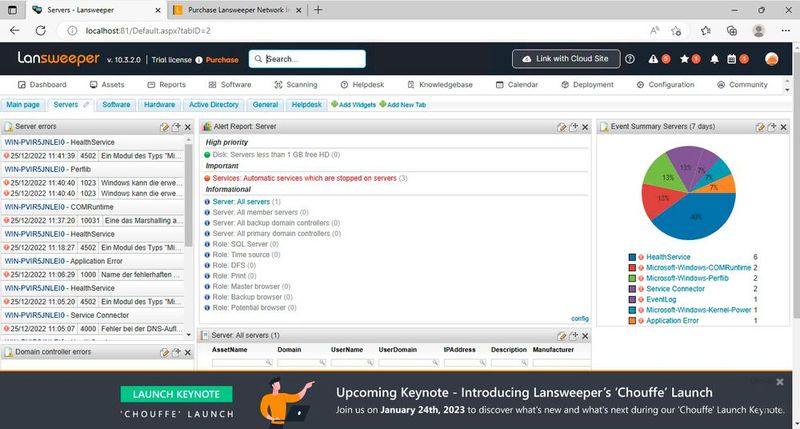This screenshot has width=800, height=429.
Task: Close the Server: All servers widget
Action: click(x=585, y=336)
